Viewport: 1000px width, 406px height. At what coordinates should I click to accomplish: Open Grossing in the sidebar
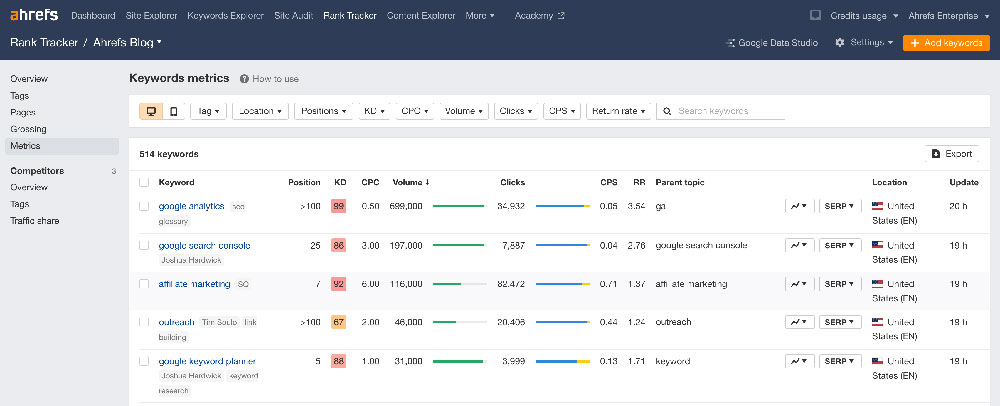[28, 129]
